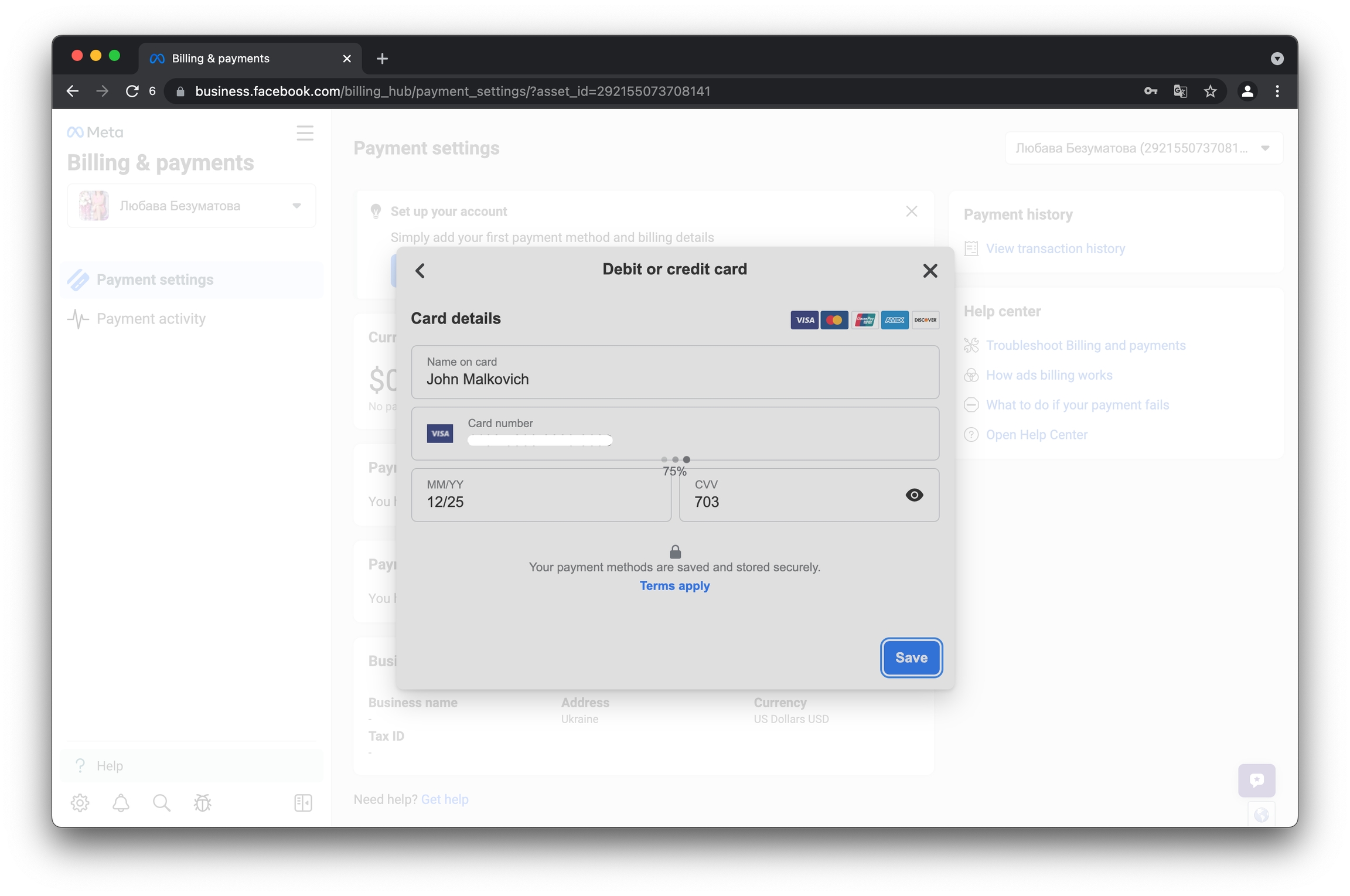Click the Discover logo
Image resolution: width=1350 pixels, height=896 pixels.
pyautogui.click(x=925, y=320)
